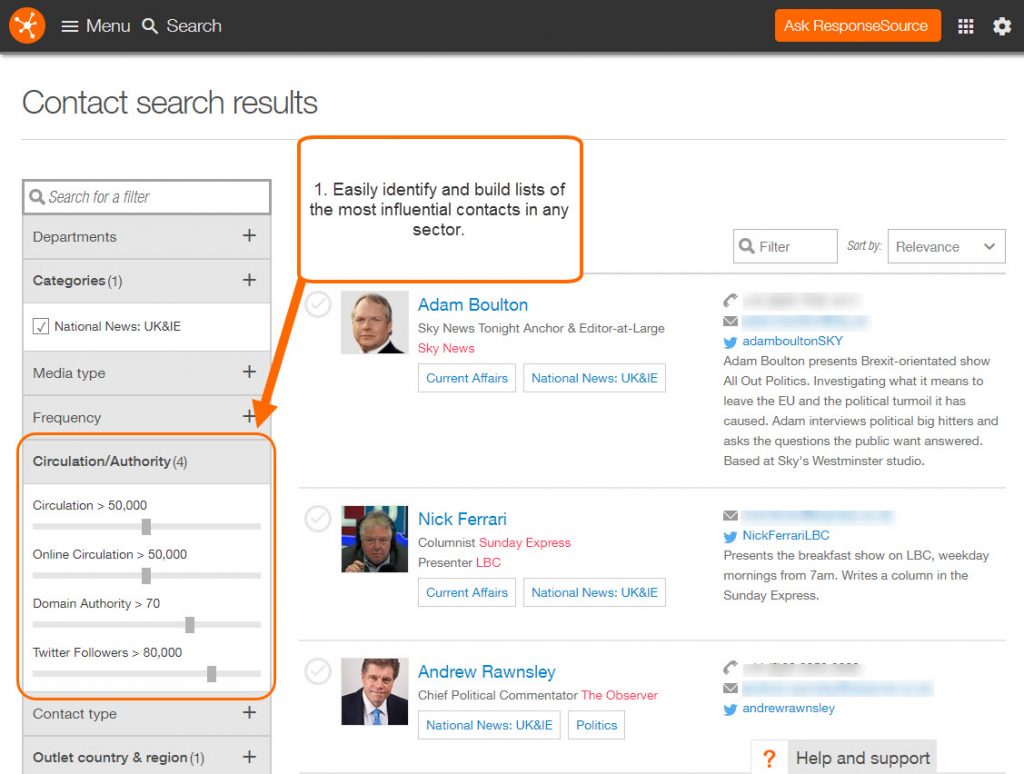The image size is (1024, 774).
Task: Open the apps grid icon
Action: tap(965, 26)
